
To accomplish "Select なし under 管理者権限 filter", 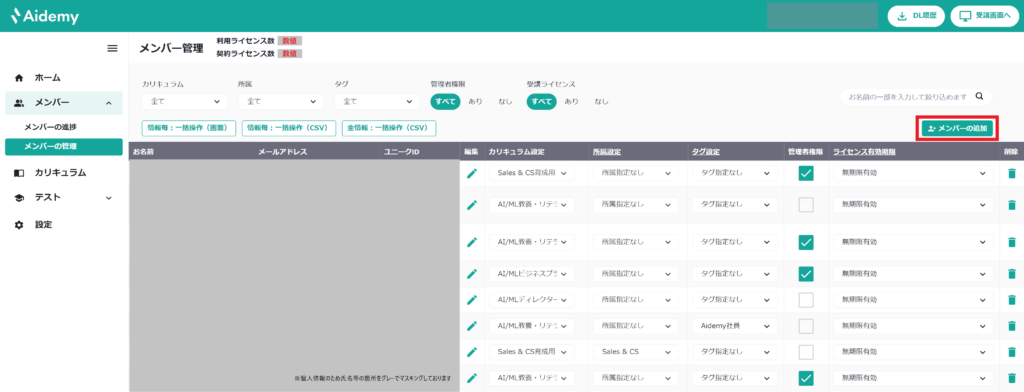I will point(505,102).
